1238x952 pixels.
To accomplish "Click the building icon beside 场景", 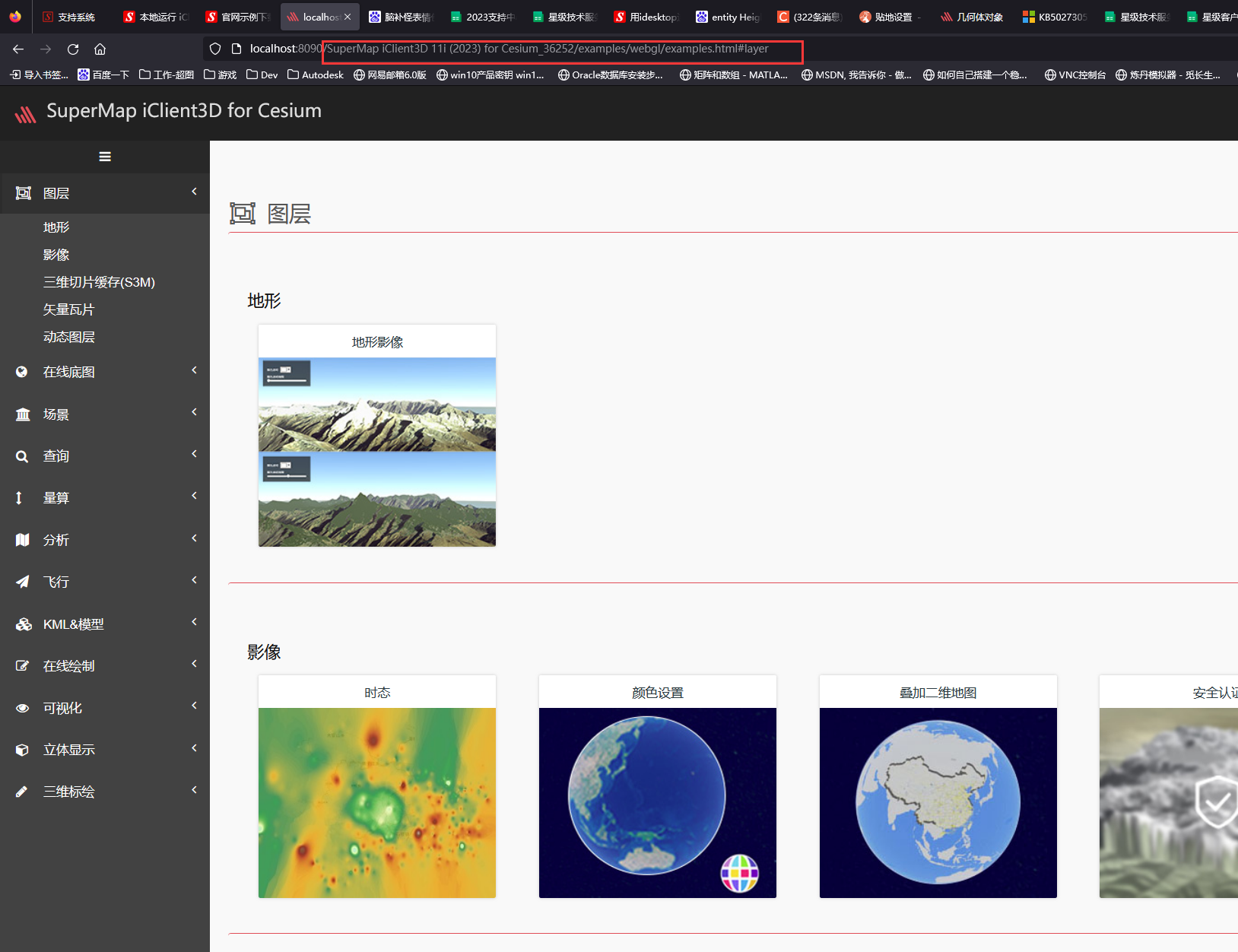I will pos(23,414).
